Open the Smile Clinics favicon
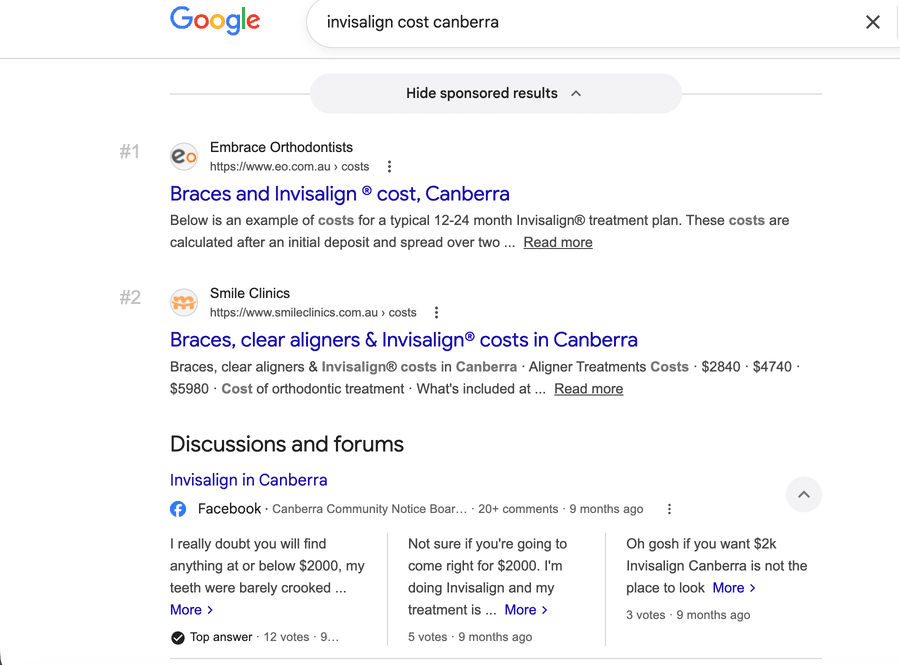 184,302
